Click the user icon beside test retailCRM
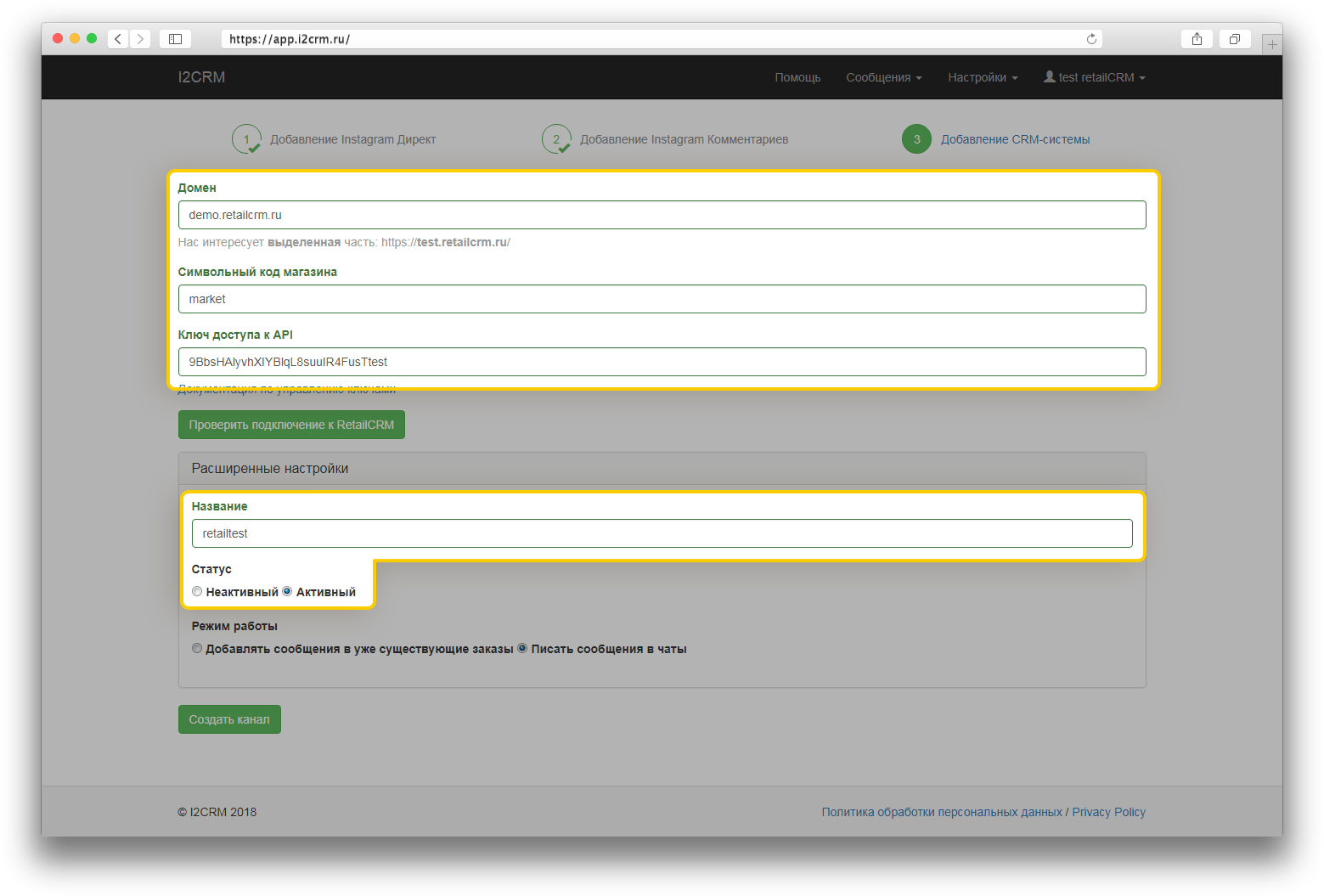Viewport: 1324px width, 896px height. [x=1050, y=76]
